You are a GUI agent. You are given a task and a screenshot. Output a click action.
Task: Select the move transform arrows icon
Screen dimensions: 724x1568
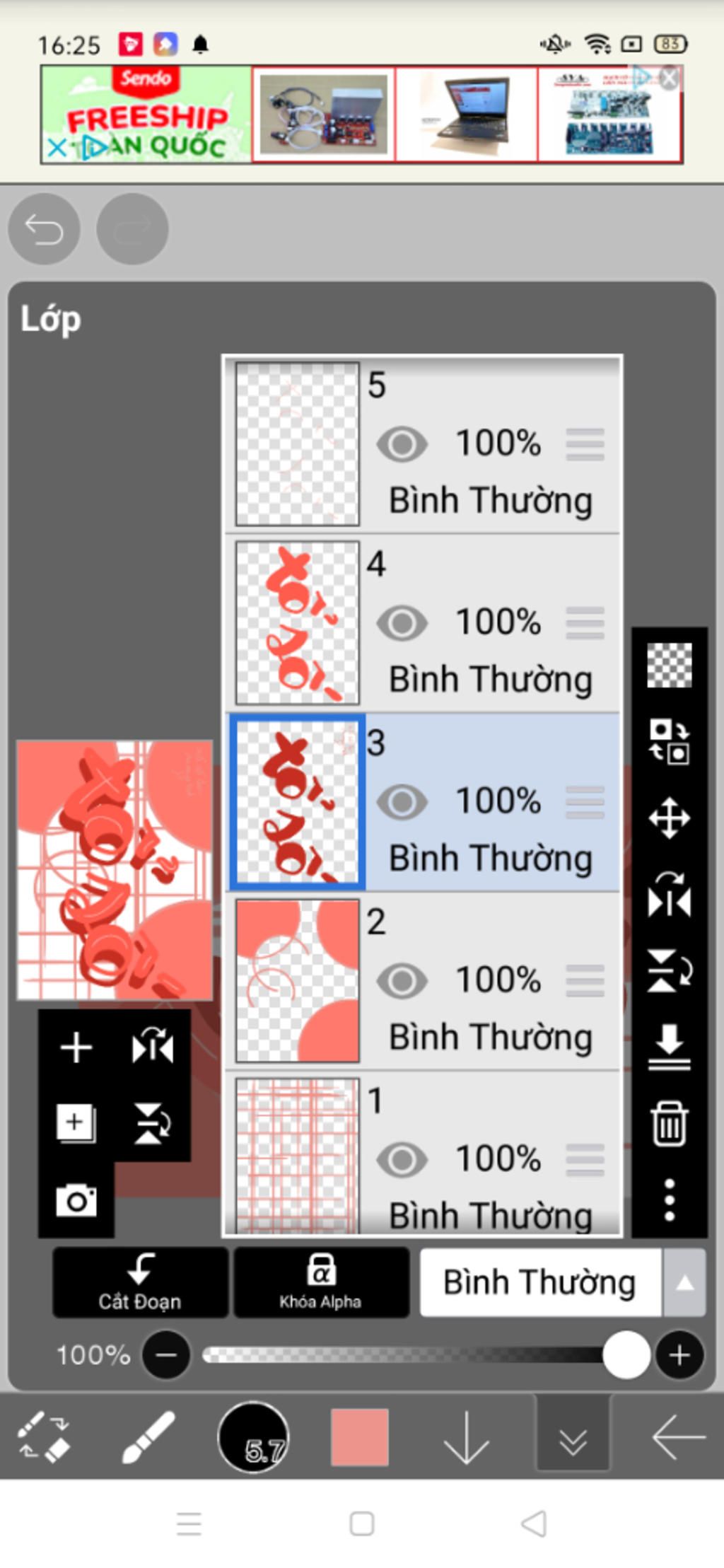[669, 818]
